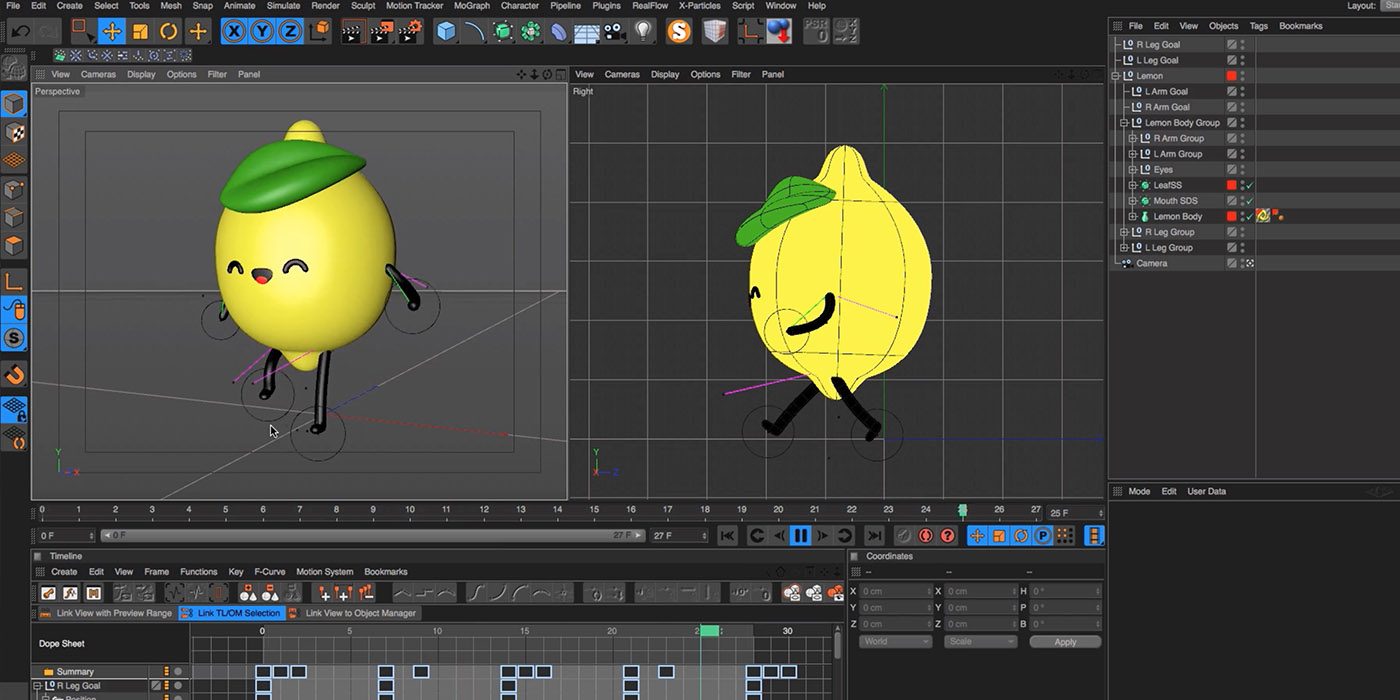Click the Light bulb icon
Screen dimensions: 1400x700
(644, 31)
